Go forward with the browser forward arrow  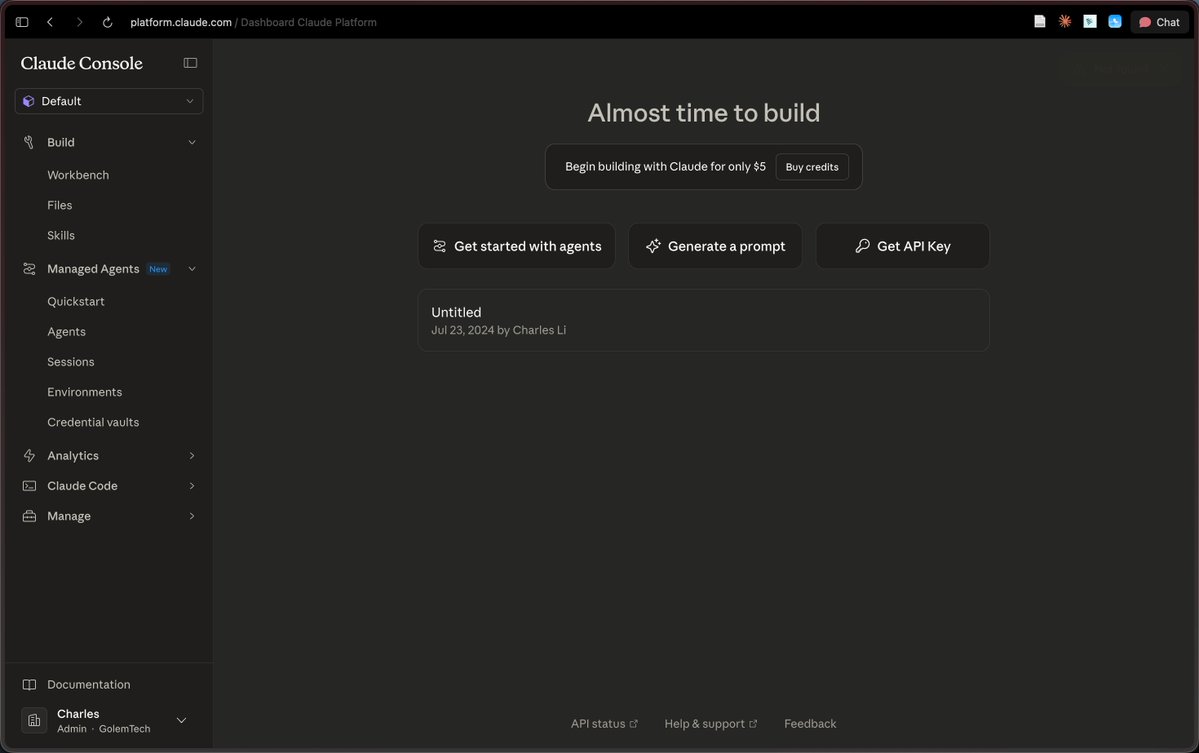click(x=79, y=22)
